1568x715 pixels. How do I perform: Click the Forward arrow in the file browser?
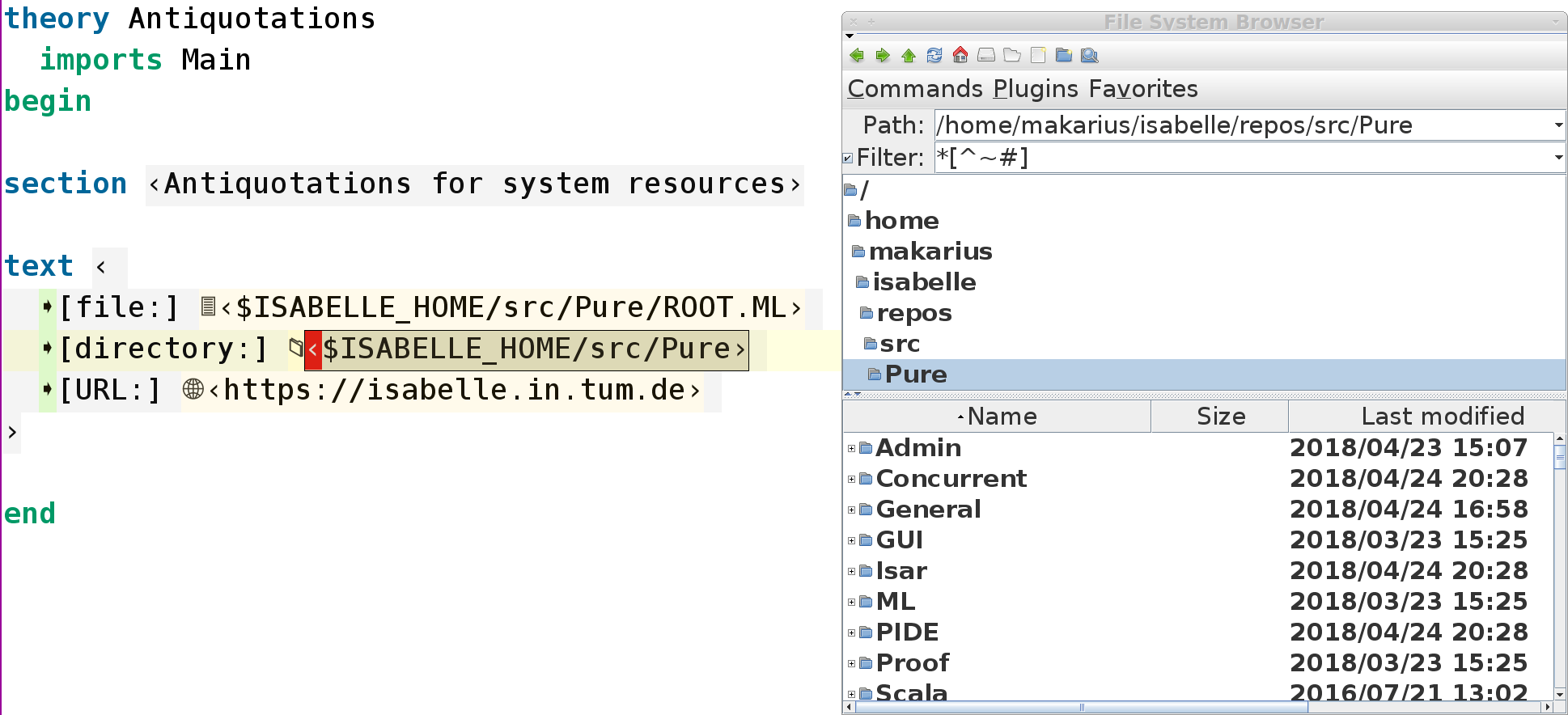pyautogui.click(x=883, y=55)
